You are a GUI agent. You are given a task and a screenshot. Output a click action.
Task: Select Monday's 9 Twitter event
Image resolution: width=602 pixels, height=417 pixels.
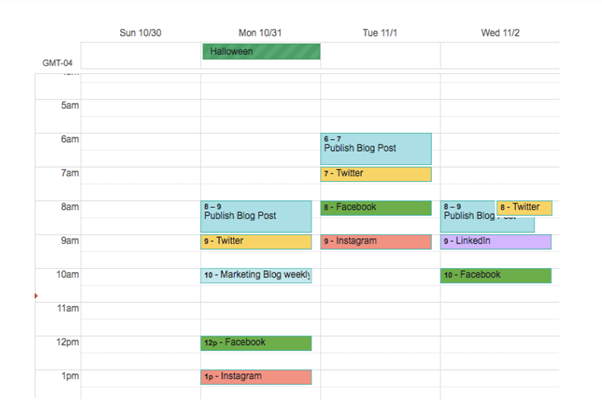coord(256,242)
